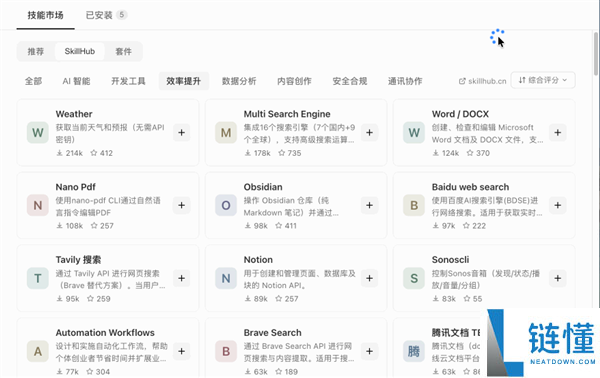Click the Notion N avatar icon
Viewport: 600px width, 378px height.
point(226,278)
